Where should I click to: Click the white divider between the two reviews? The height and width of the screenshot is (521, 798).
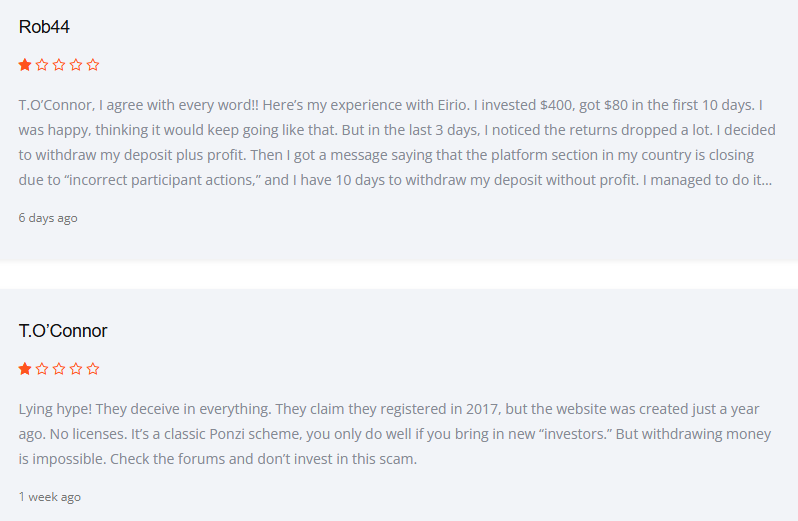click(399, 275)
